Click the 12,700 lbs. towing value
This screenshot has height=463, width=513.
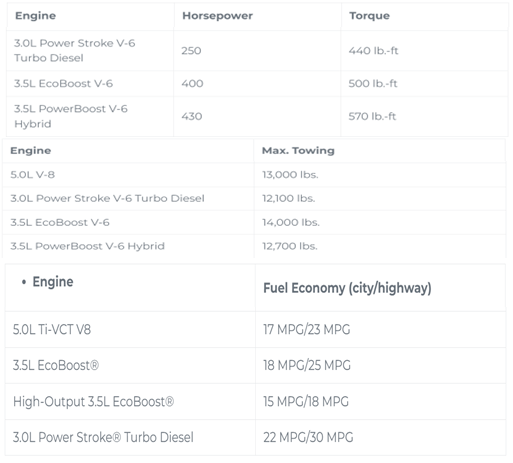290,246
